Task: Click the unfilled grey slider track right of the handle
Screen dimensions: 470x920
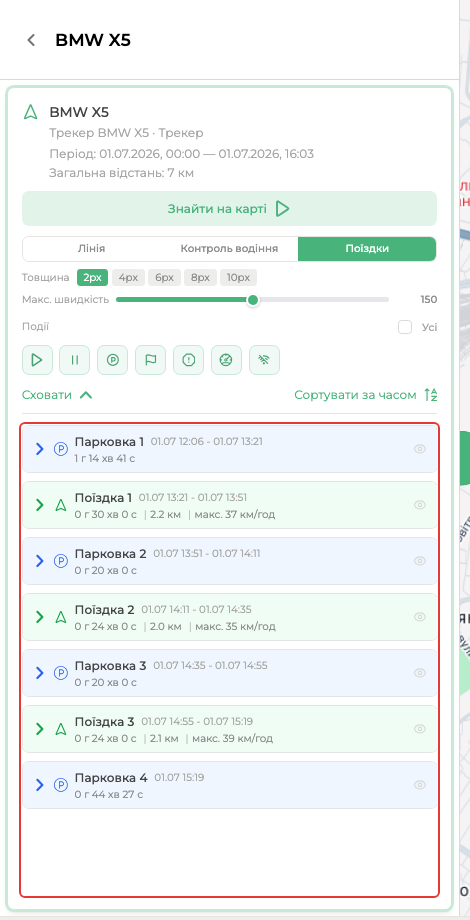Action: [324, 300]
